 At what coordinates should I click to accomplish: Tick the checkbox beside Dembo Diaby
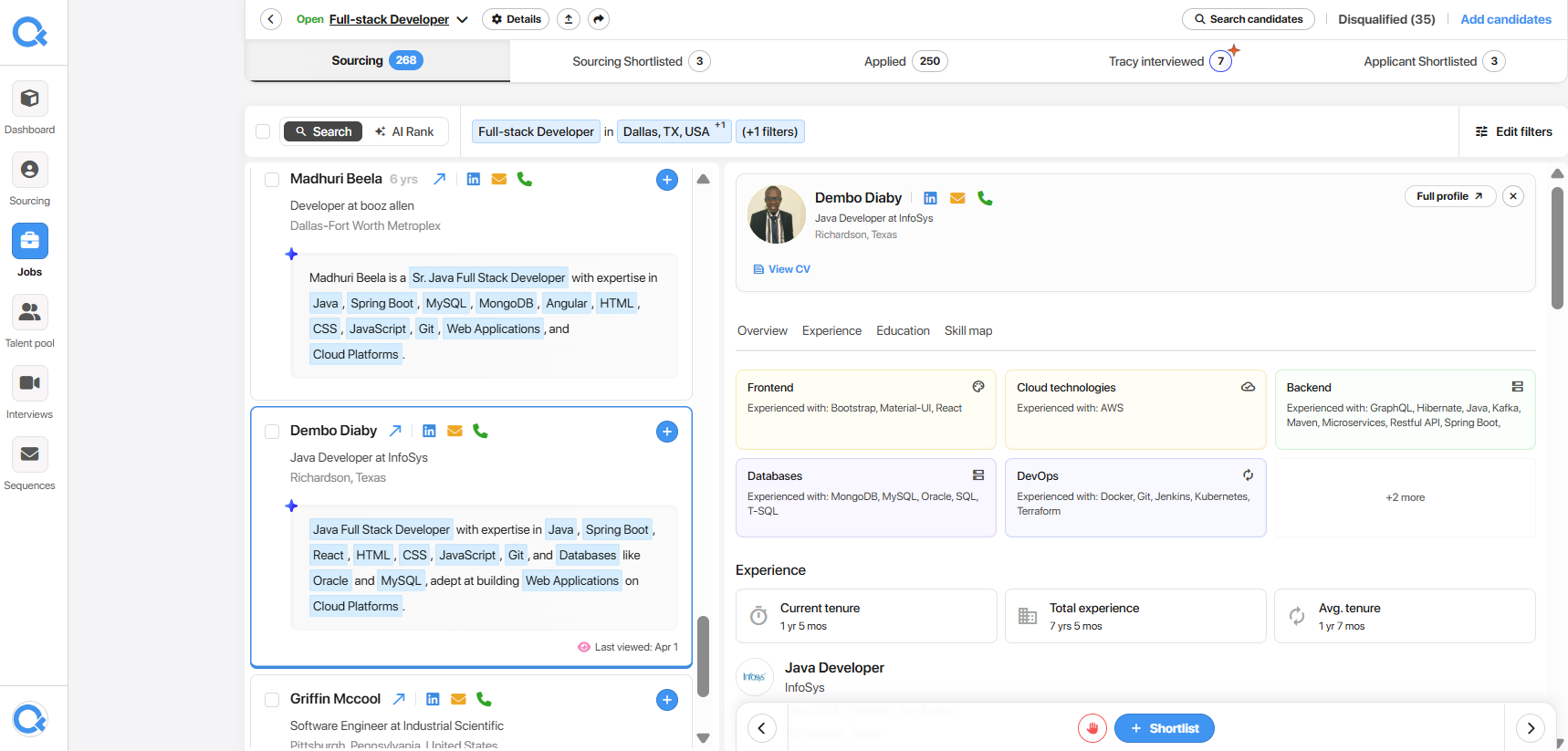pyautogui.click(x=272, y=432)
